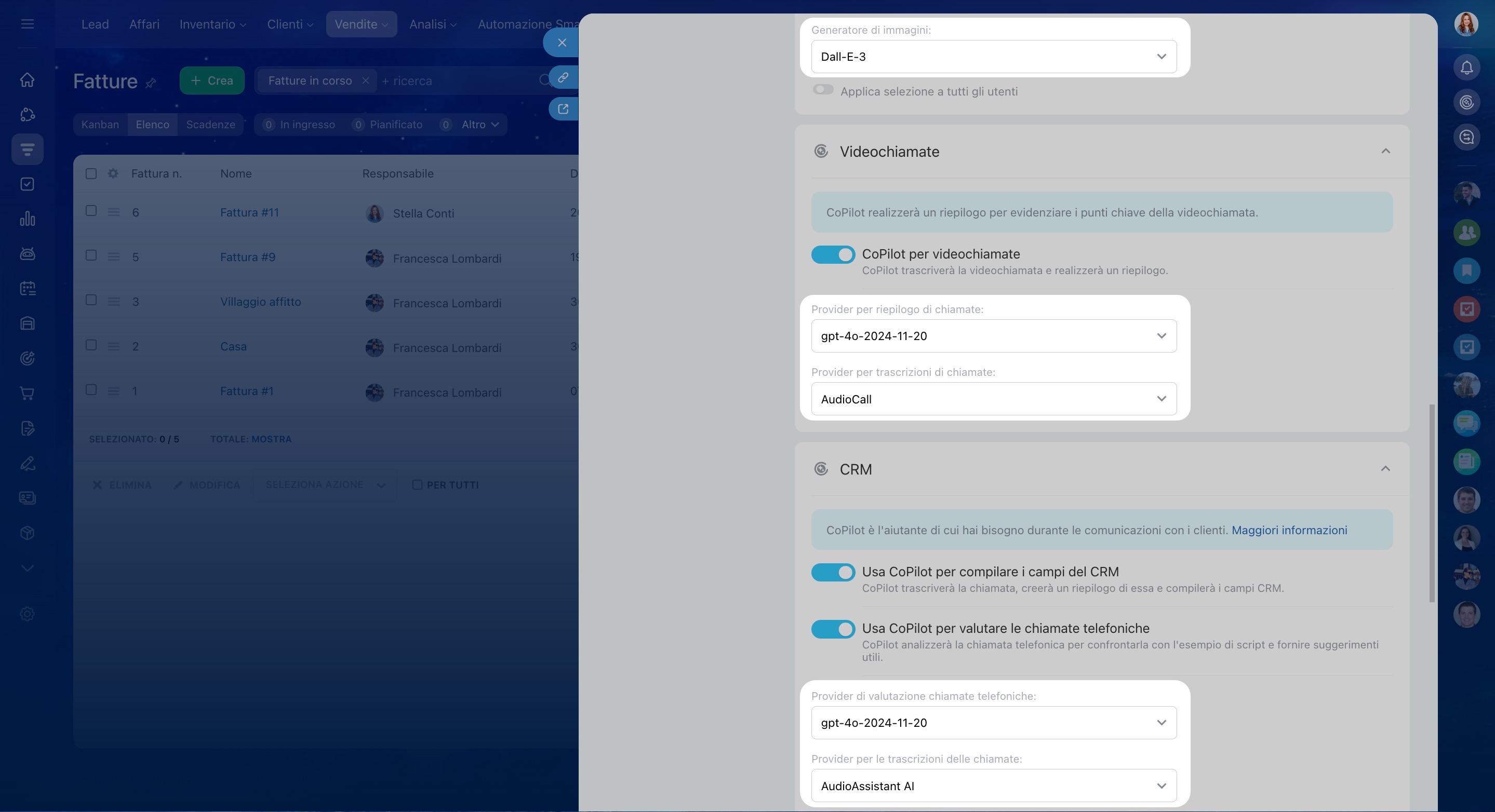
Task: Open the Provider per trascrizioni di chiamate dropdown
Action: pos(993,399)
